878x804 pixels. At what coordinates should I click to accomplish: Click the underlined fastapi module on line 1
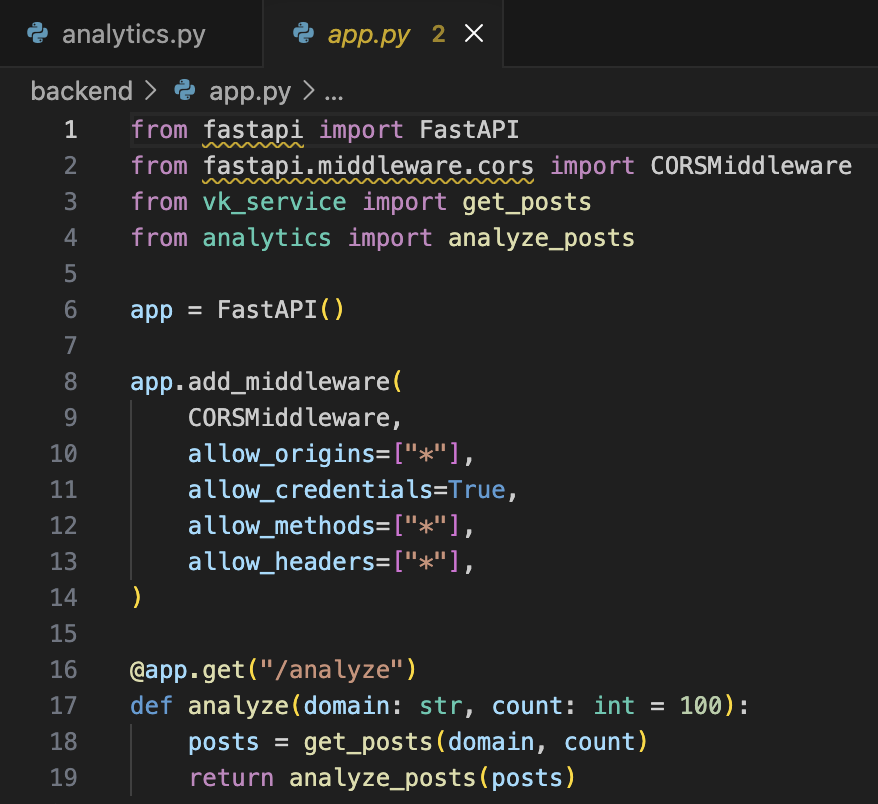253,130
